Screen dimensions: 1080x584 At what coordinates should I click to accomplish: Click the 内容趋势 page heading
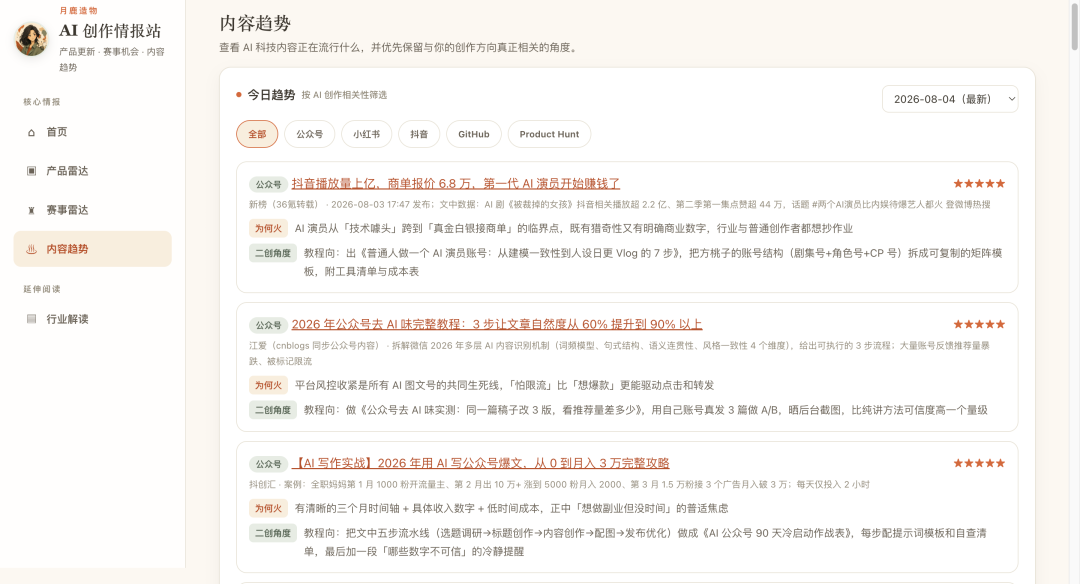255,23
